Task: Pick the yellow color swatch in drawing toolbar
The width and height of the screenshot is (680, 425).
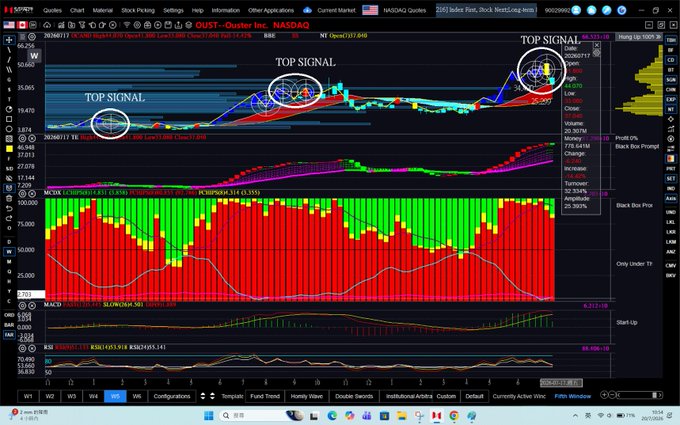Action: pos(9,149)
